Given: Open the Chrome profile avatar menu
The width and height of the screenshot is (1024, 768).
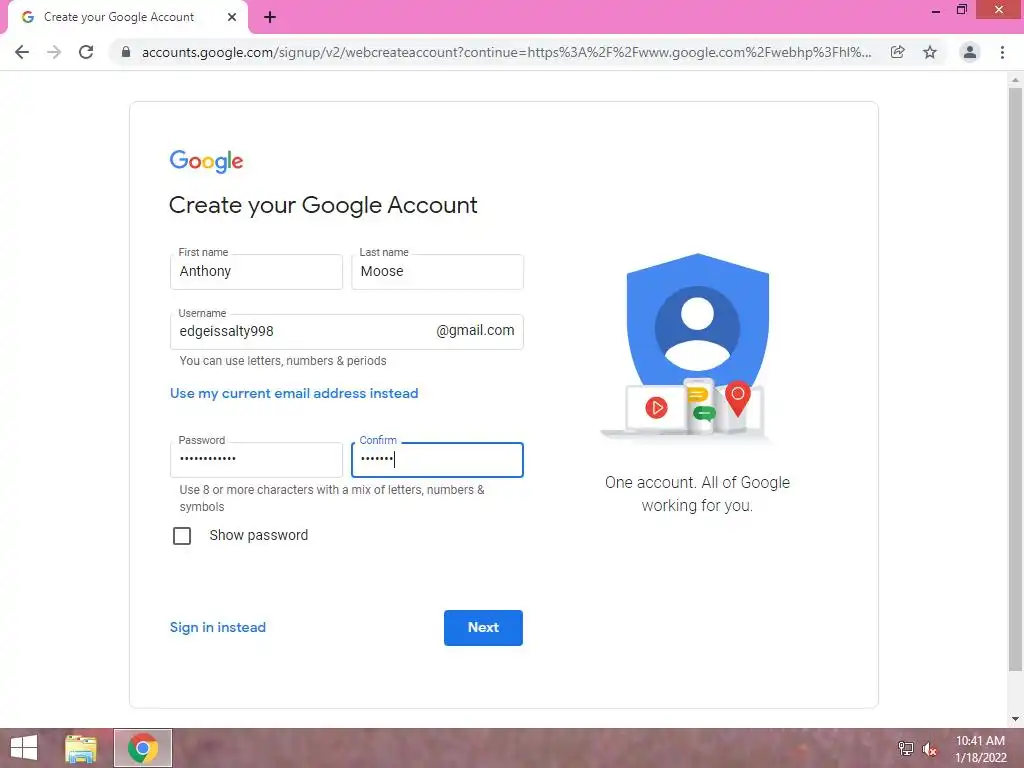Looking at the screenshot, I should coord(970,52).
